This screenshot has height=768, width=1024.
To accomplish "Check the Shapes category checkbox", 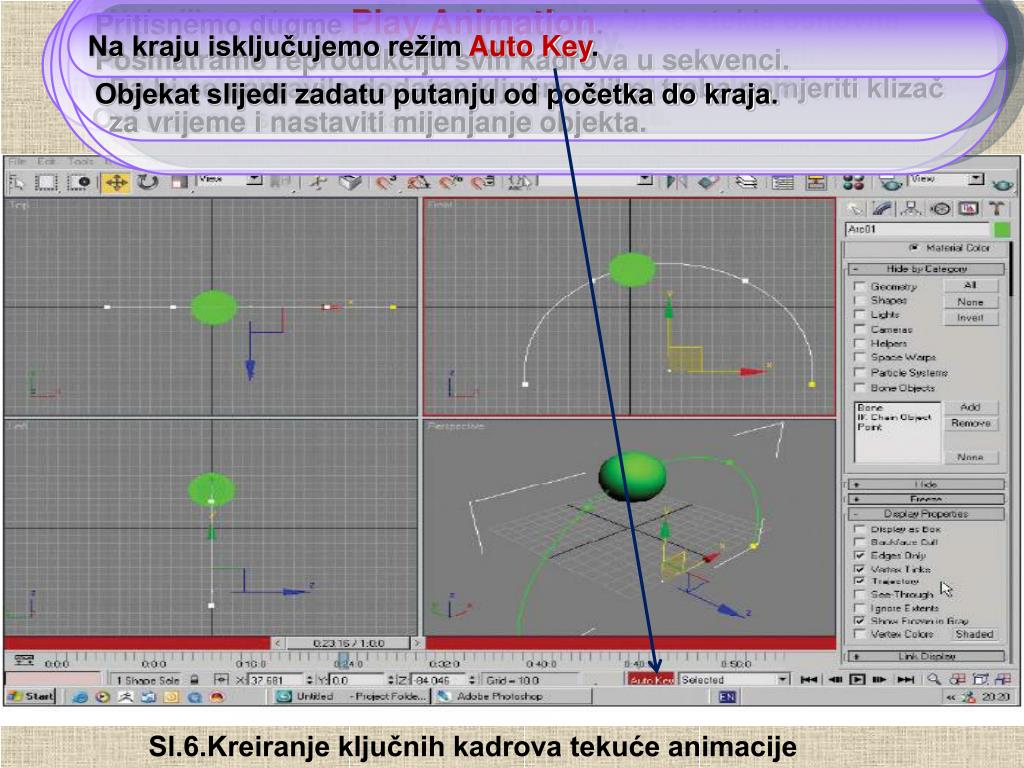I will [859, 300].
